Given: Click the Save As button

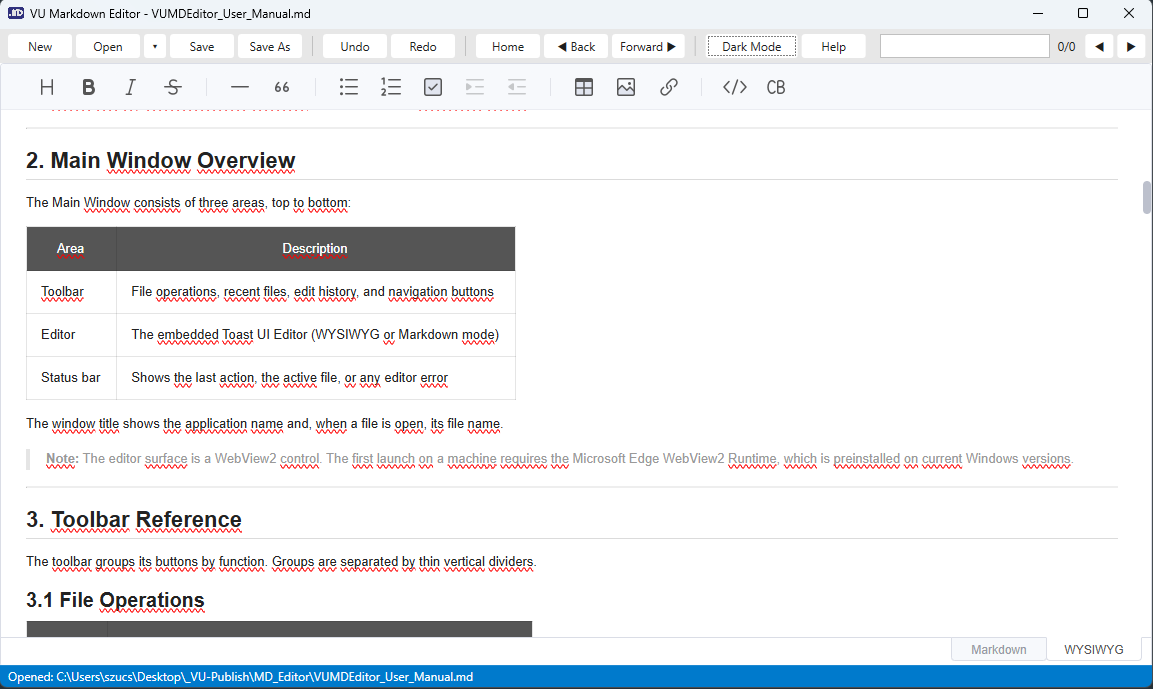Looking at the screenshot, I should tap(270, 46).
